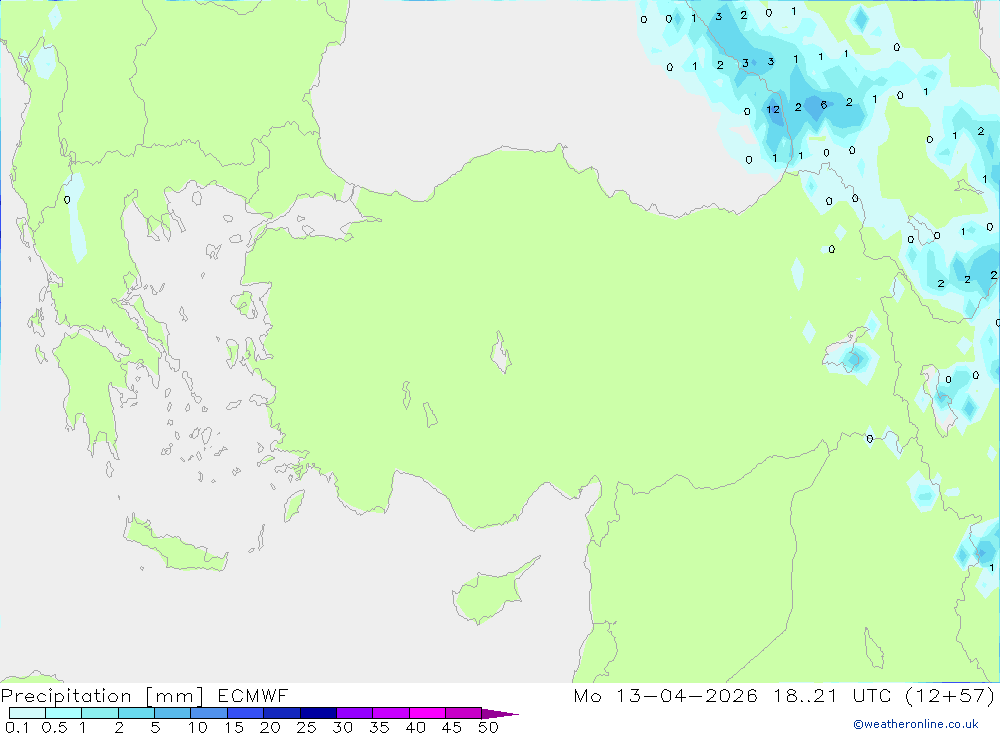
Task: Click the 'UTC' label in the timestamp
Action: (x=871, y=695)
